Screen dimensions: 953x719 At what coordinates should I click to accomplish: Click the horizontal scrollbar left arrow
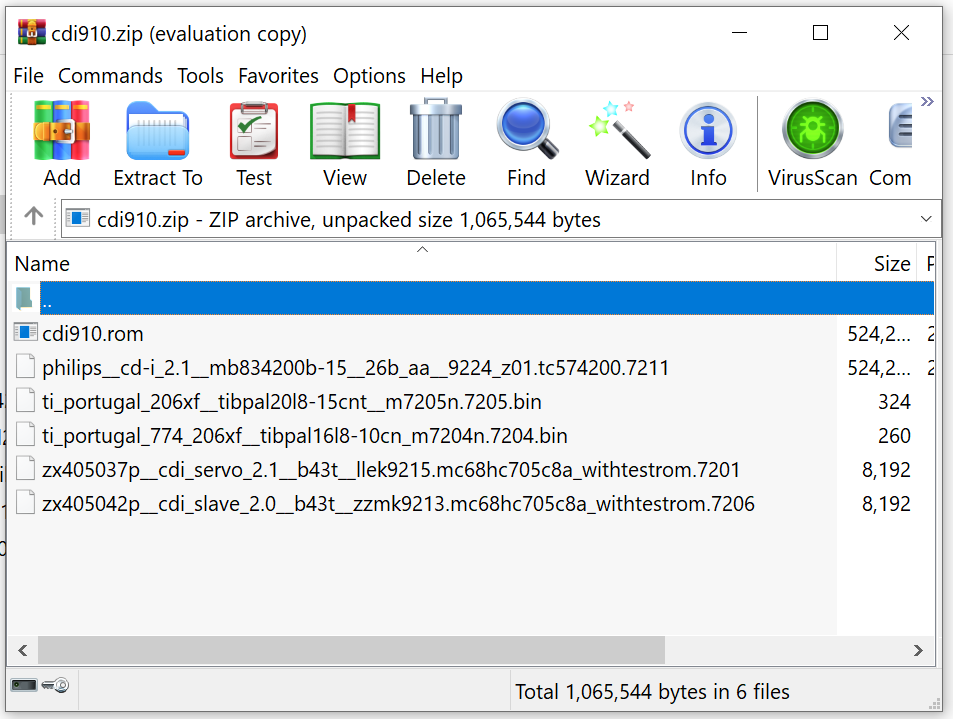click(22, 650)
